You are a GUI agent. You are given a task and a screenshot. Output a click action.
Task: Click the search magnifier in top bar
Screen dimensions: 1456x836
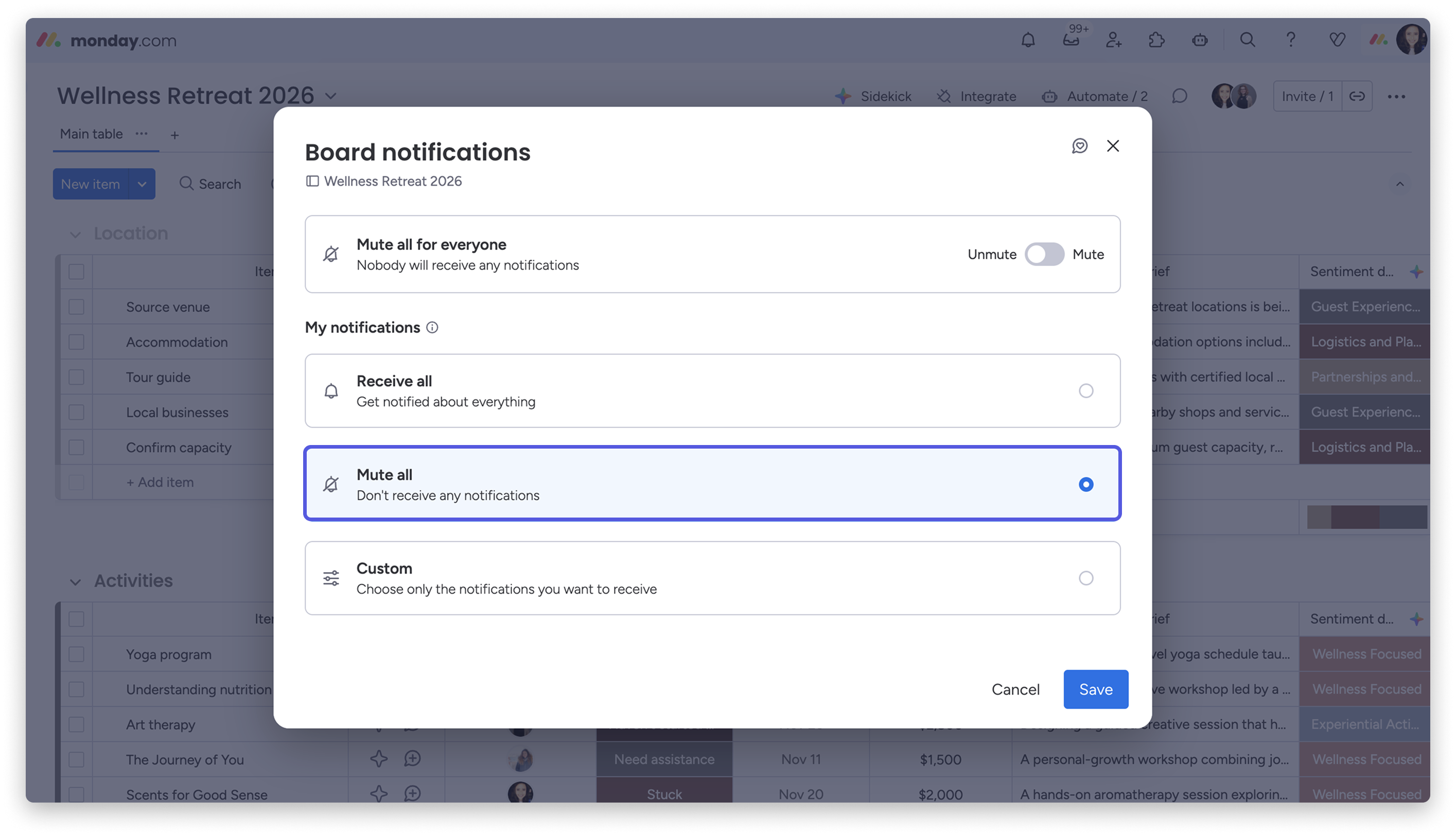[x=1248, y=40]
